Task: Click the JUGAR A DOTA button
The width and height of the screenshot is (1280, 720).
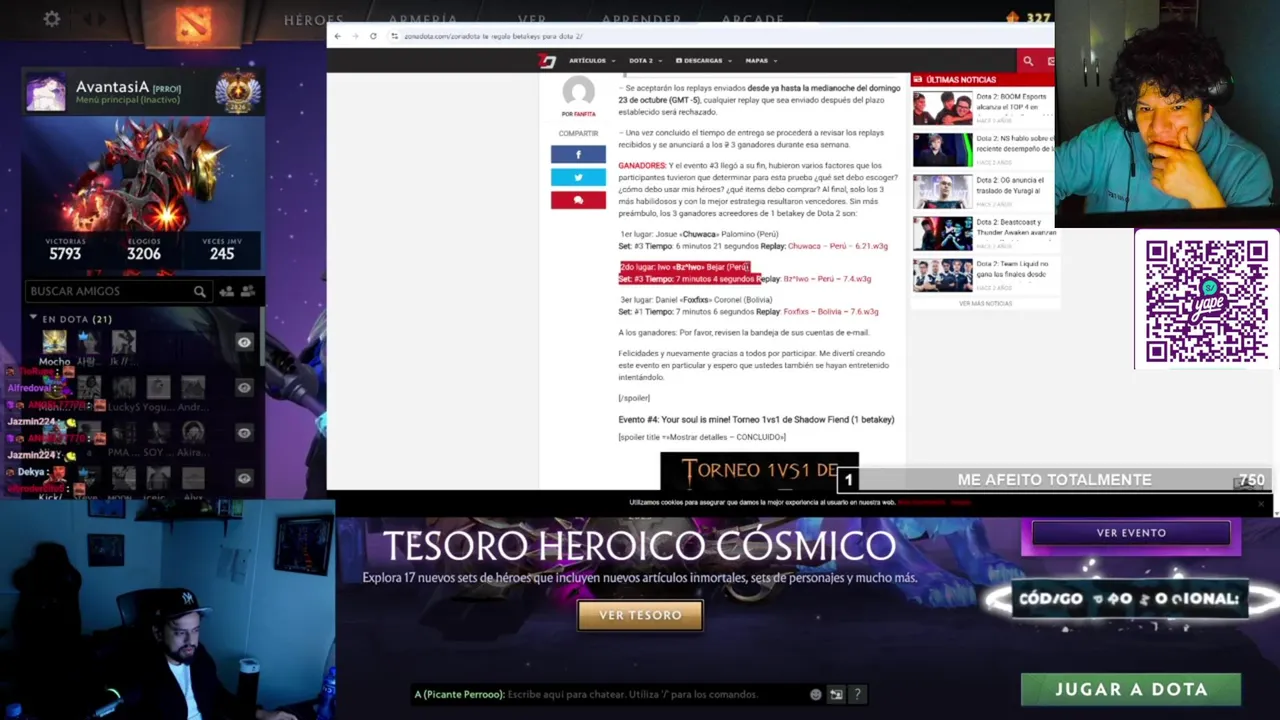Action: [1131, 689]
